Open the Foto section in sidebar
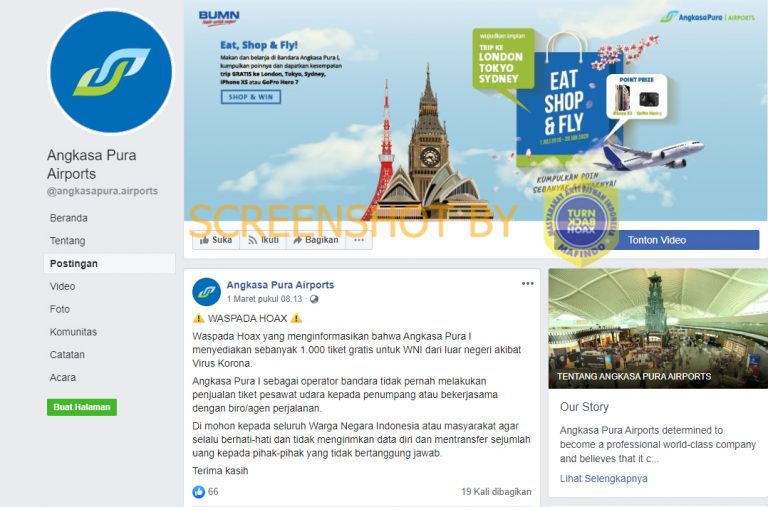This screenshot has height=507, width=768. [60, 309]
